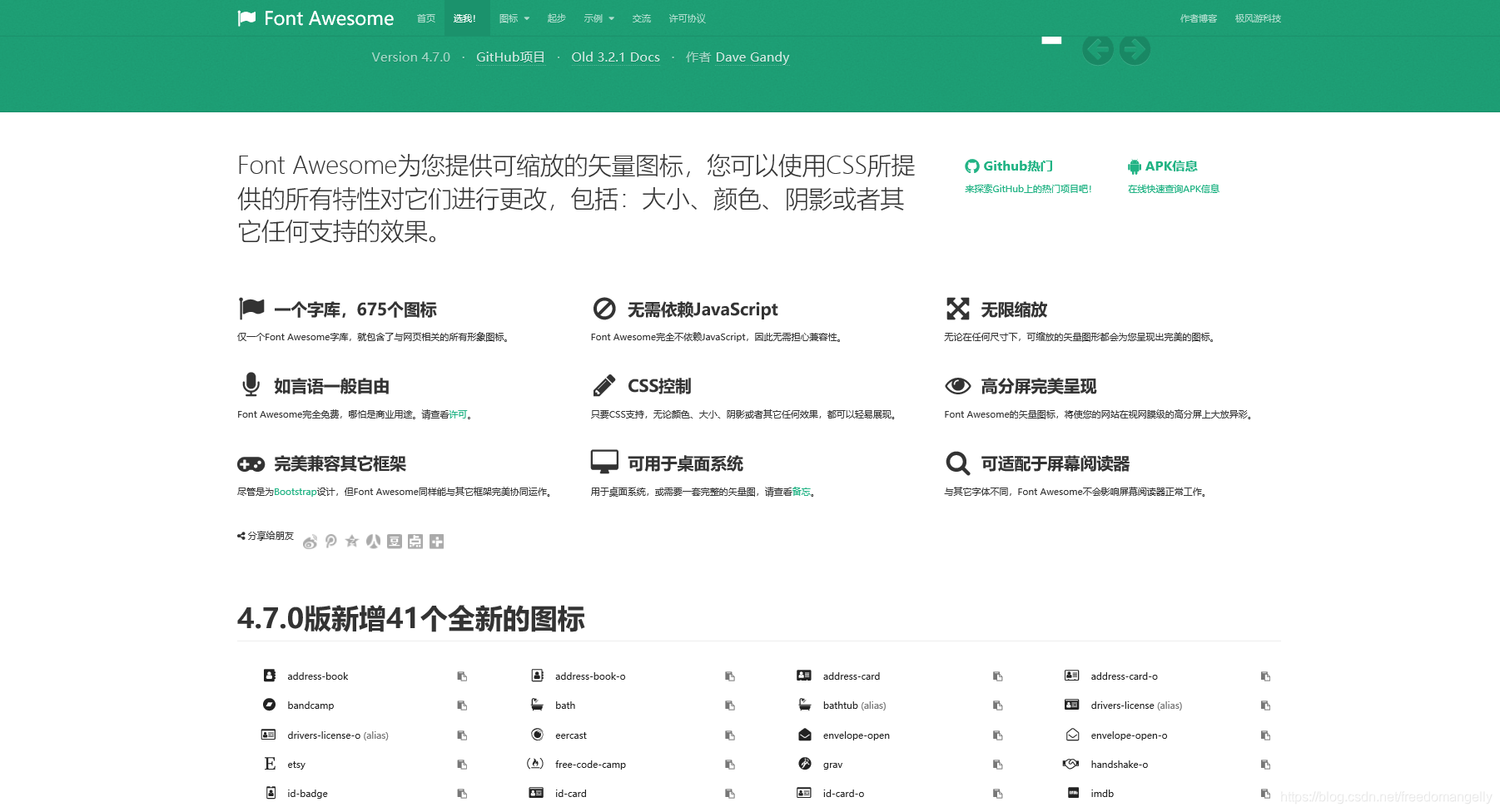Open the address-card icon entry
The image size is (1500, 812).
838,676
